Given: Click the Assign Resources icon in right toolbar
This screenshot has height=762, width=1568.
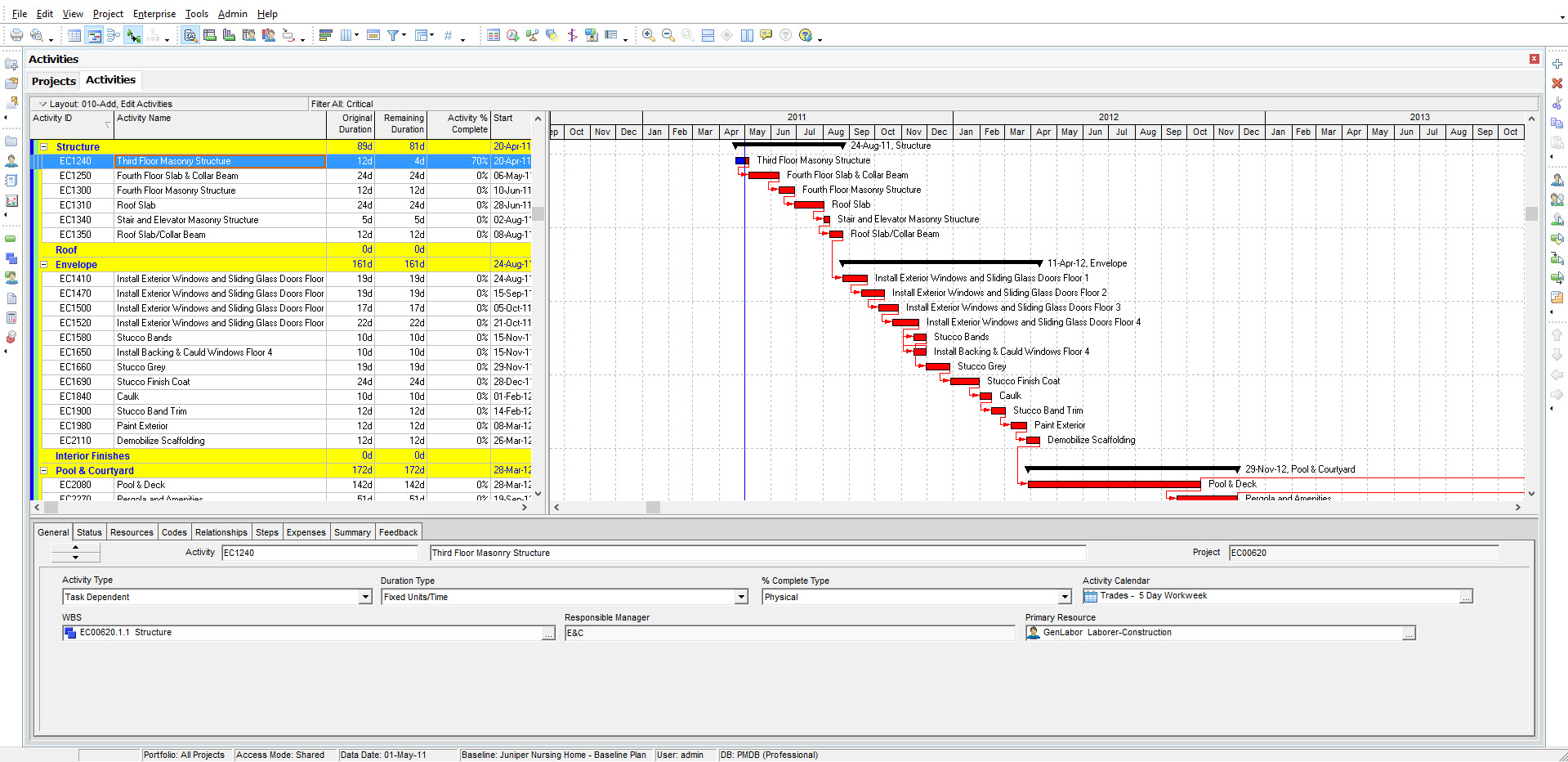Looking at the screenshot, I should coord(1557,180).
